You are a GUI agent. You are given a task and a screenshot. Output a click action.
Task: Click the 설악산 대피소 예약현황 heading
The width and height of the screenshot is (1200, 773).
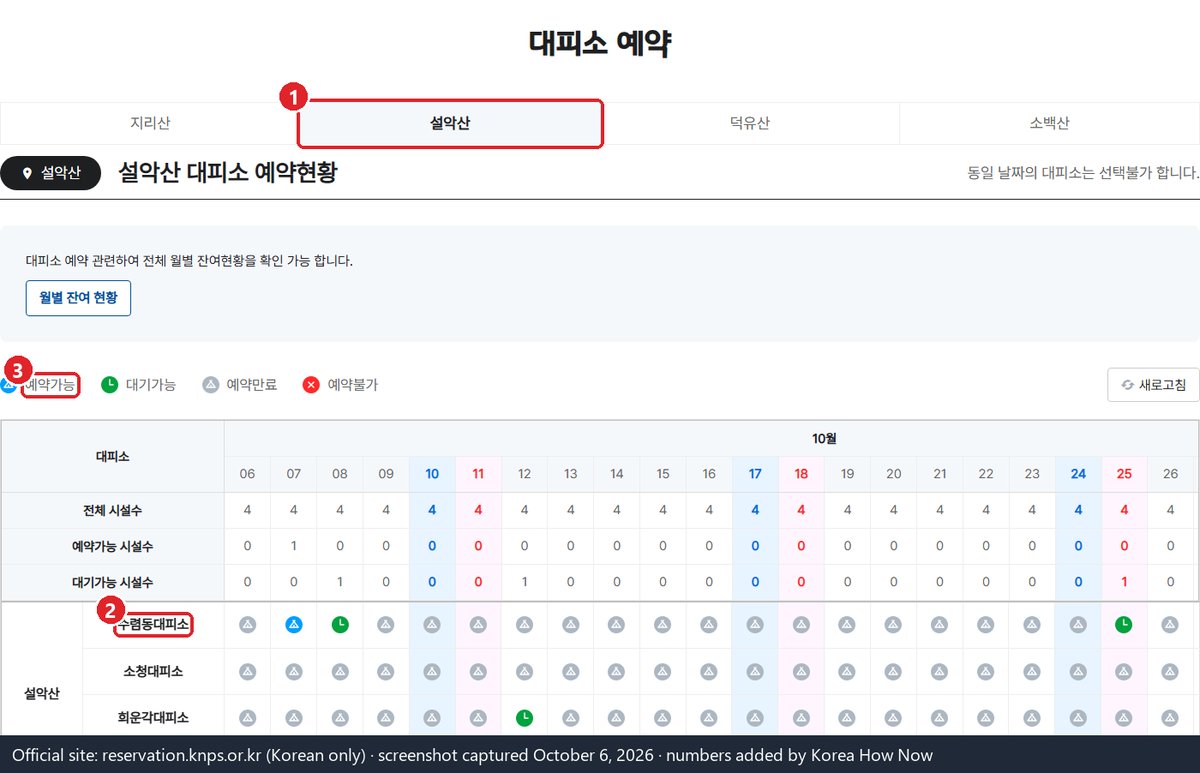coord(228,172)
